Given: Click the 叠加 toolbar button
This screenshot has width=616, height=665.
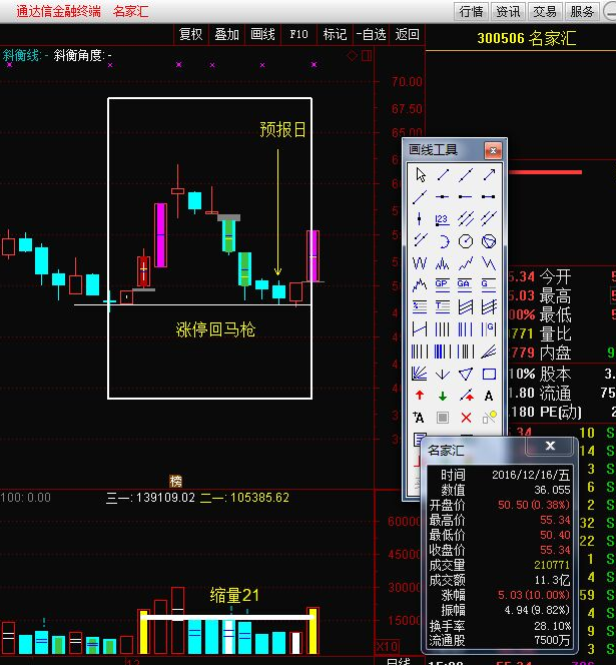Looking at the screenshot, I should (x=227, y=34).
